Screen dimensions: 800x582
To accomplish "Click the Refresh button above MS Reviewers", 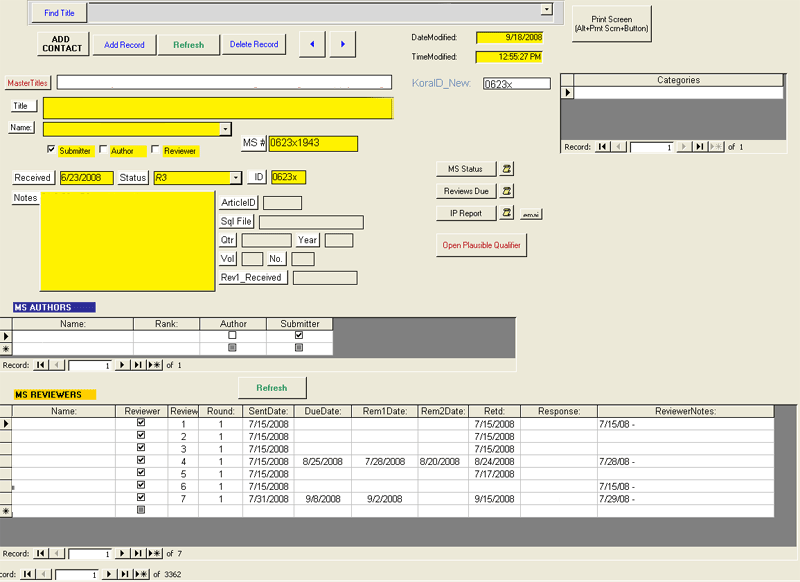I will coord(272,388).
